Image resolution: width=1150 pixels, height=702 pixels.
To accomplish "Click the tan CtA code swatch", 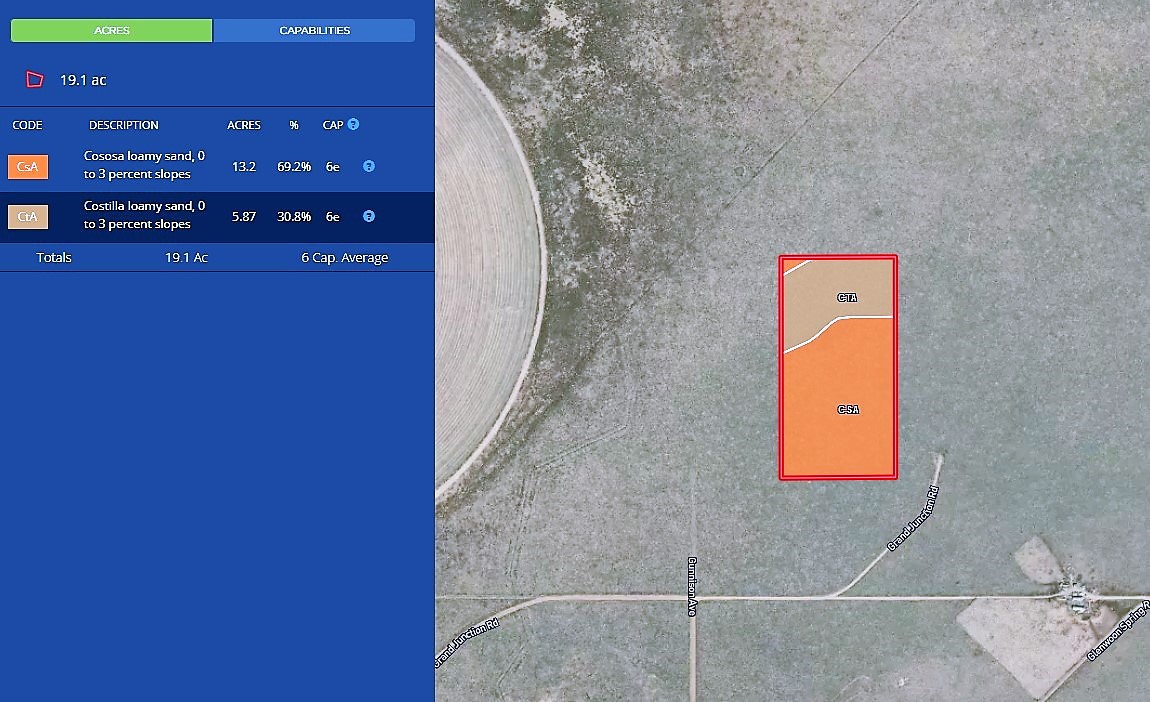I will click(28, 216).
